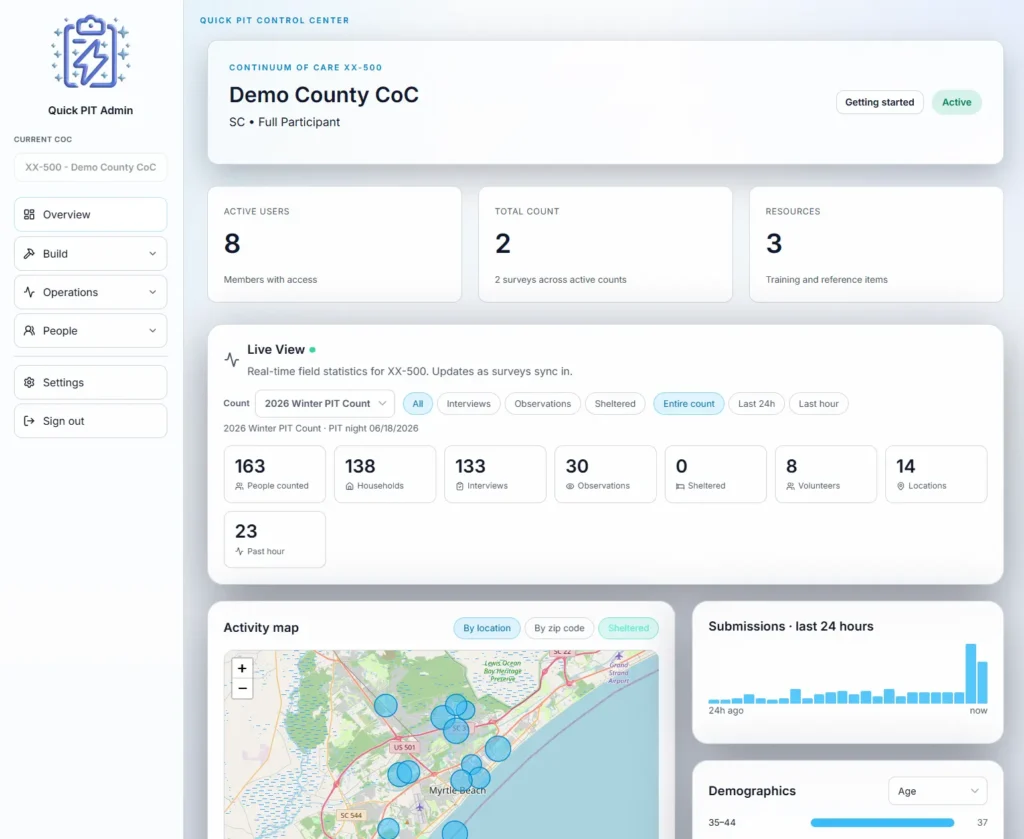This screenshot has height=839, width=1024.
Task: Expand the Operations menu chevron
Action: pyautogui.click(x=153, y=292)
